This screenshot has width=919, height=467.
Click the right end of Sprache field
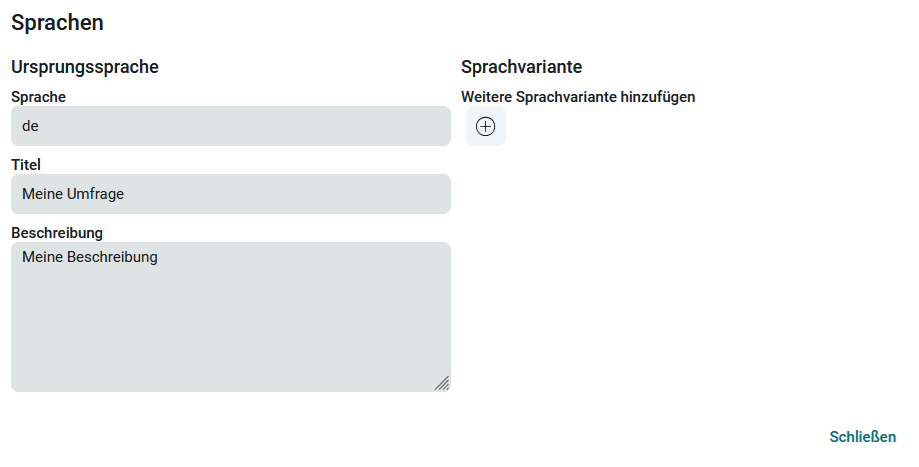430,126
